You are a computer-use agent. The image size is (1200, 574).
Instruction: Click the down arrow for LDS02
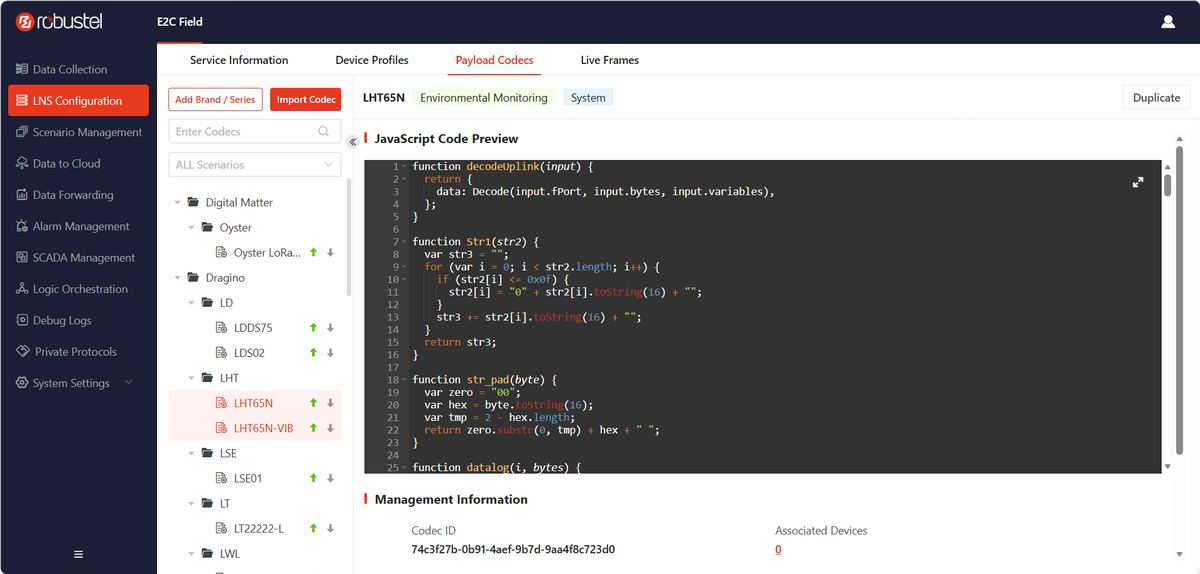pyautogui.click(x=330, y=353)
